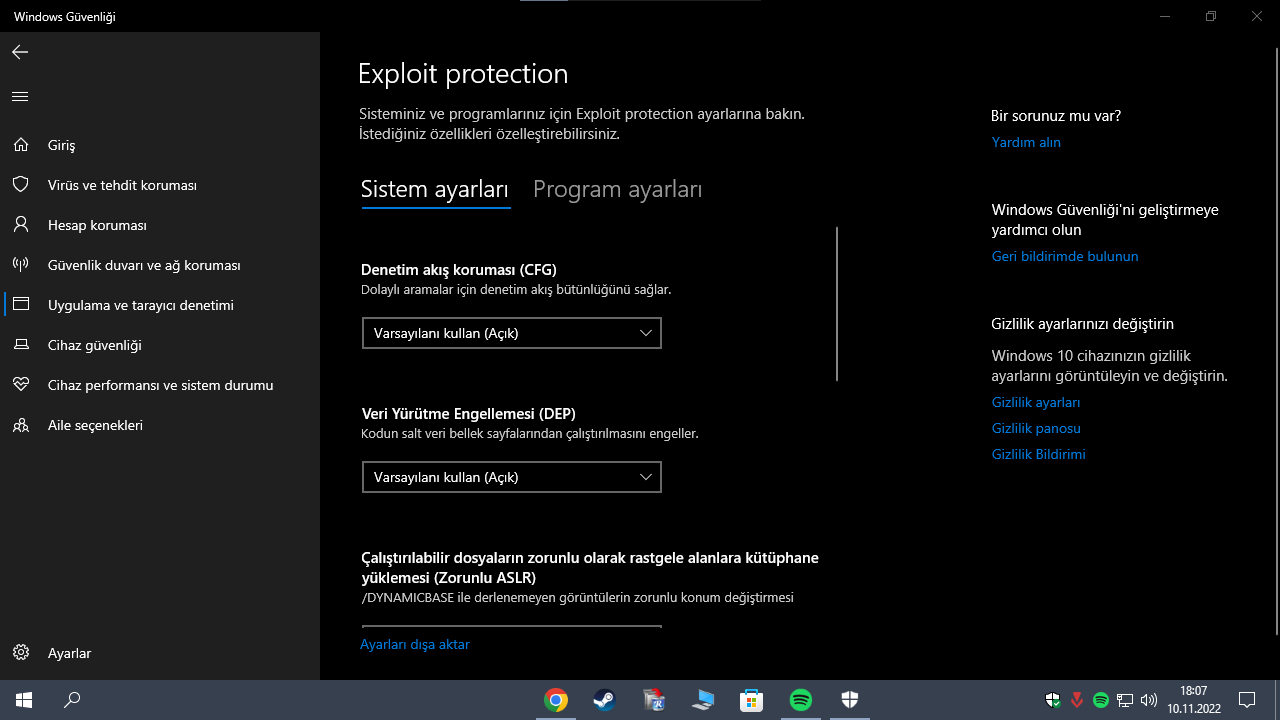1280x720 pixels.
Task: Open the network tray icon
Action: click(x=1125, y=700)
